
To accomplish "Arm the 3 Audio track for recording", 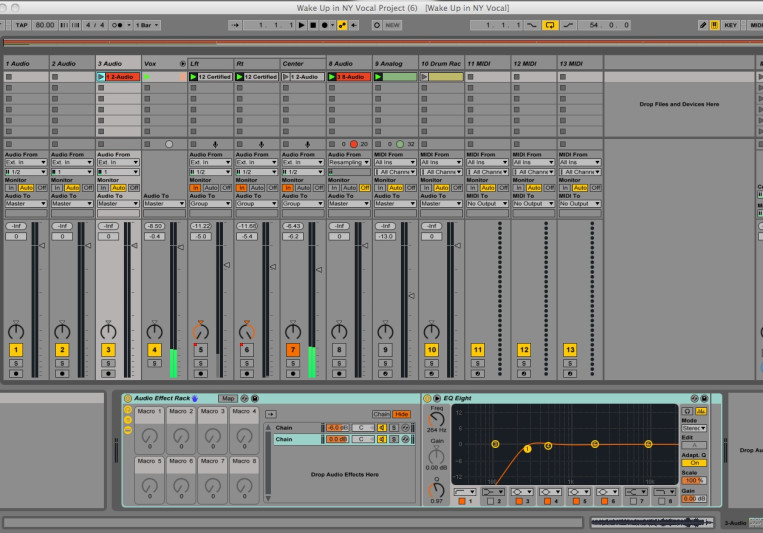I will (108, 374).
